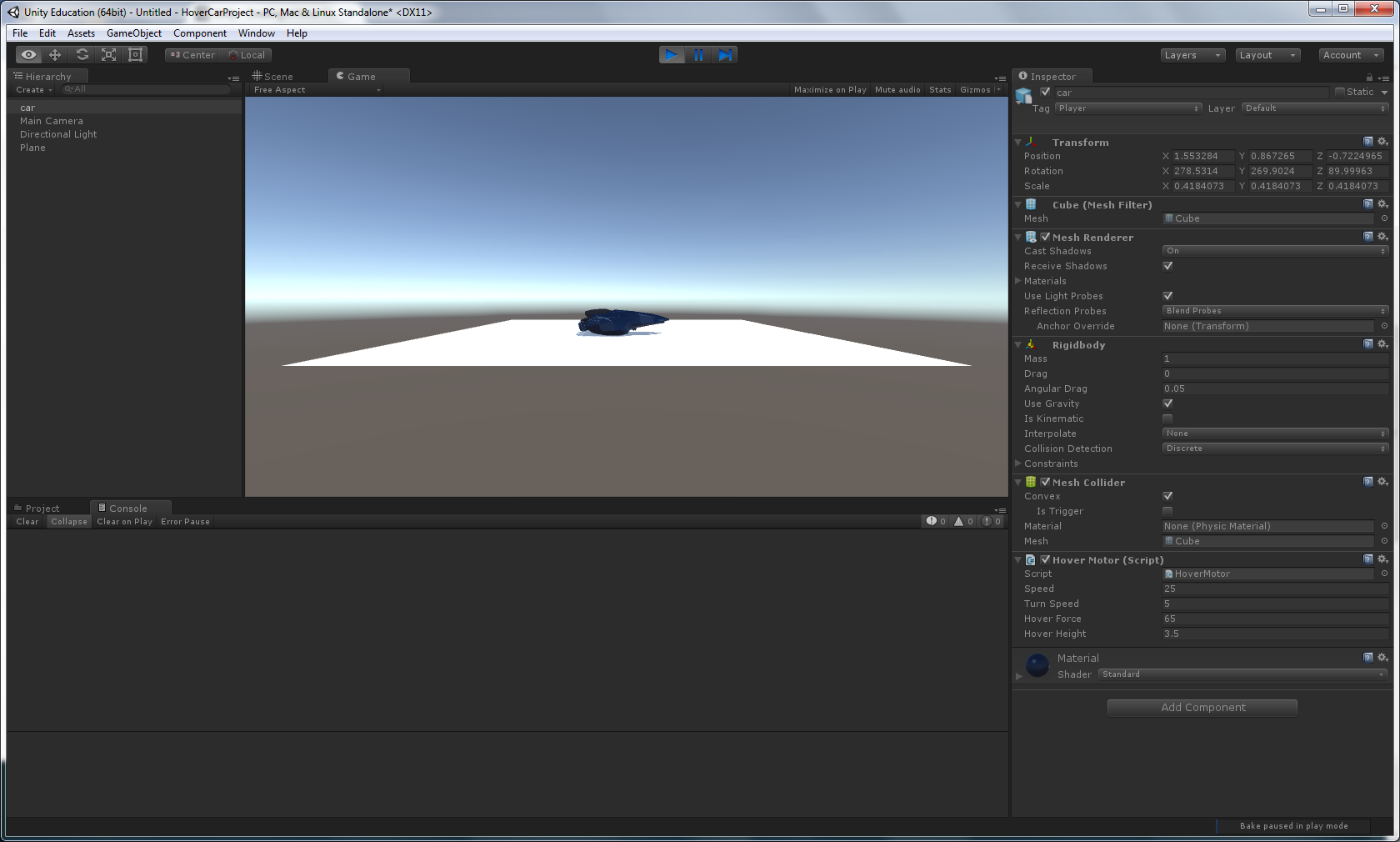Viewport: 1400px width, 842px height.
Task: Click the console Clear button
Action: 27,522
